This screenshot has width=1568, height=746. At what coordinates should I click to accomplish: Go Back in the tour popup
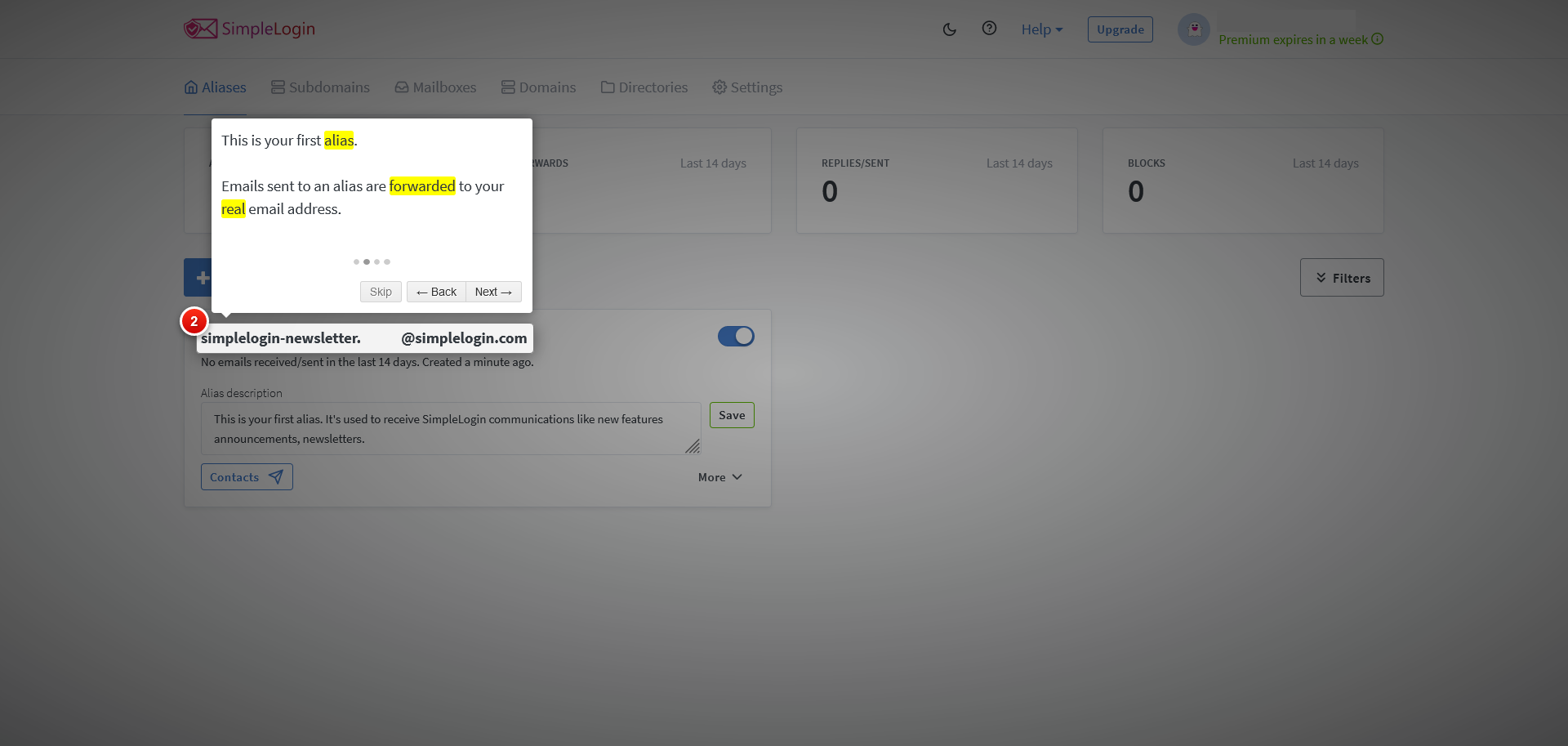point(436,292)
